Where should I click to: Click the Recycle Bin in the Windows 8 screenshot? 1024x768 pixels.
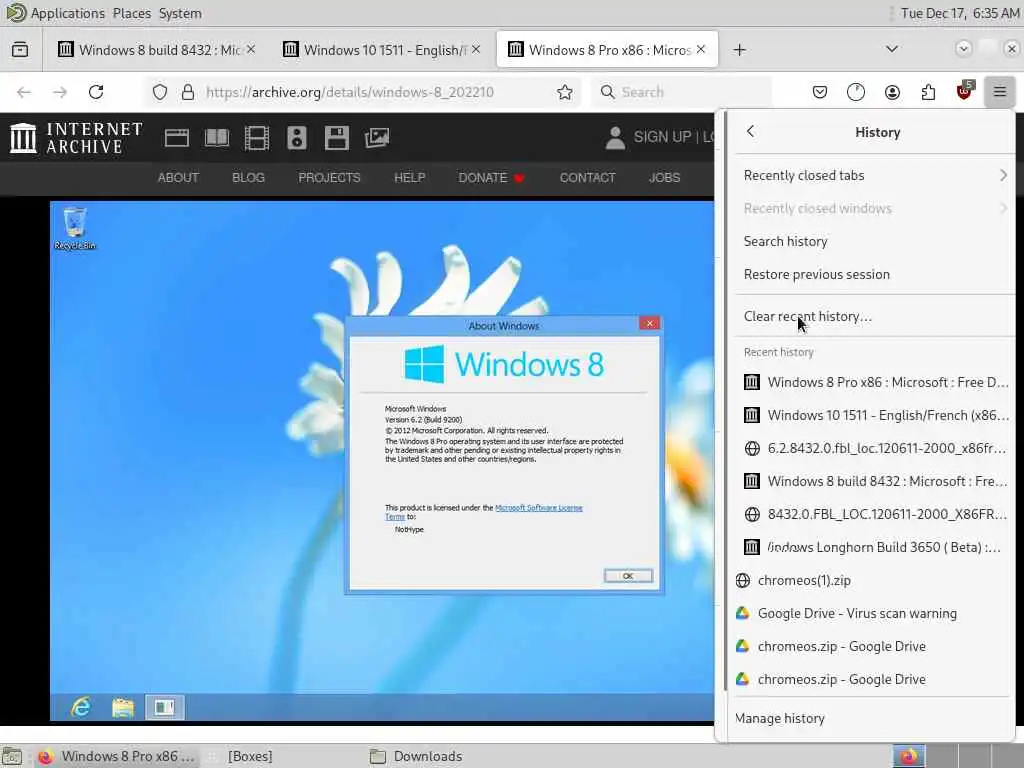click(x=75, y=228)
